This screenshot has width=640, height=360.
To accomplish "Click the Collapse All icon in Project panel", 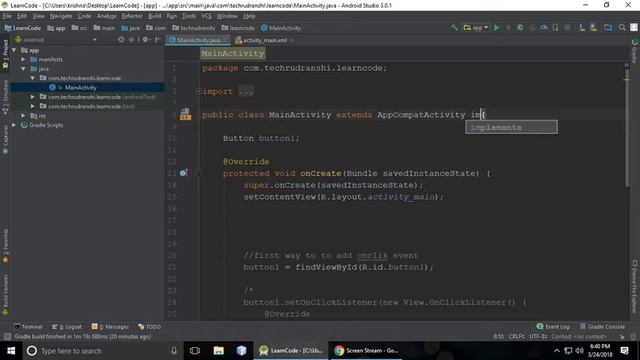I will (131, 40).
